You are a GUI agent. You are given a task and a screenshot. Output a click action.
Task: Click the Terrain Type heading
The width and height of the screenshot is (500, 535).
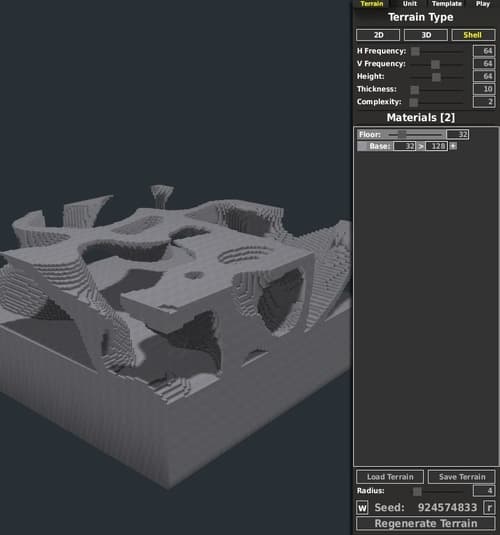click(420, 17)
